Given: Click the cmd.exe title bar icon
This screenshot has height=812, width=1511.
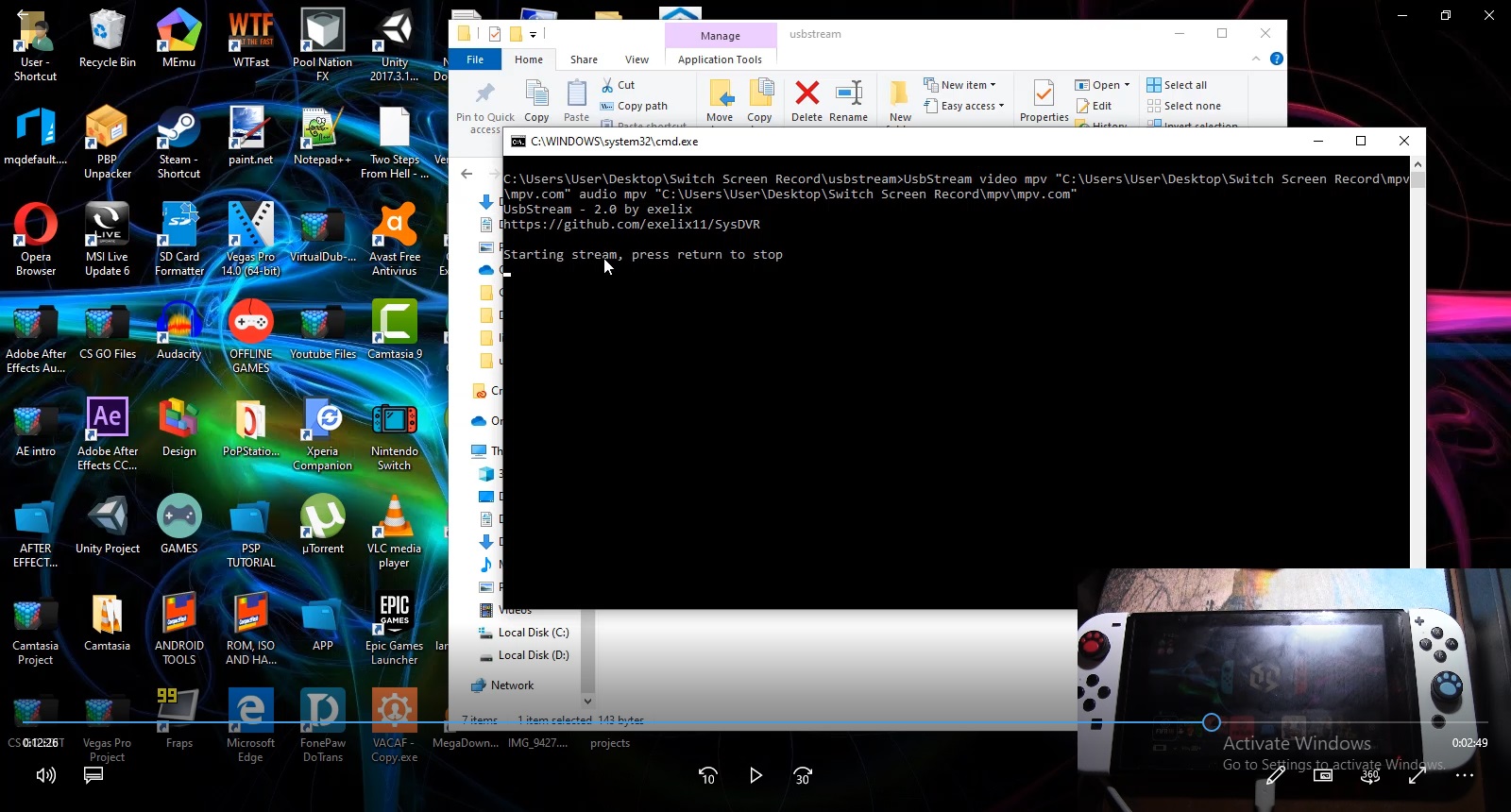Looking at the screenshot, I should (x=518, y=142).
